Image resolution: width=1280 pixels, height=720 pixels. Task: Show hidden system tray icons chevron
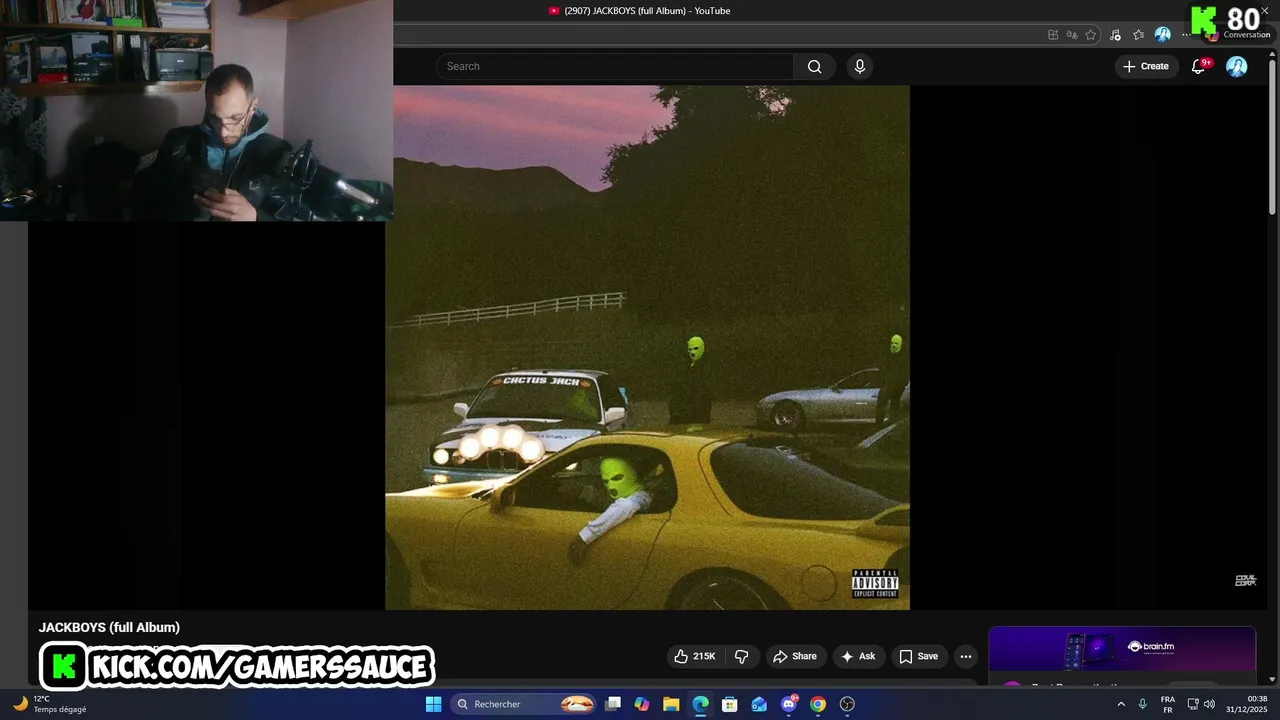(1121, 704)
